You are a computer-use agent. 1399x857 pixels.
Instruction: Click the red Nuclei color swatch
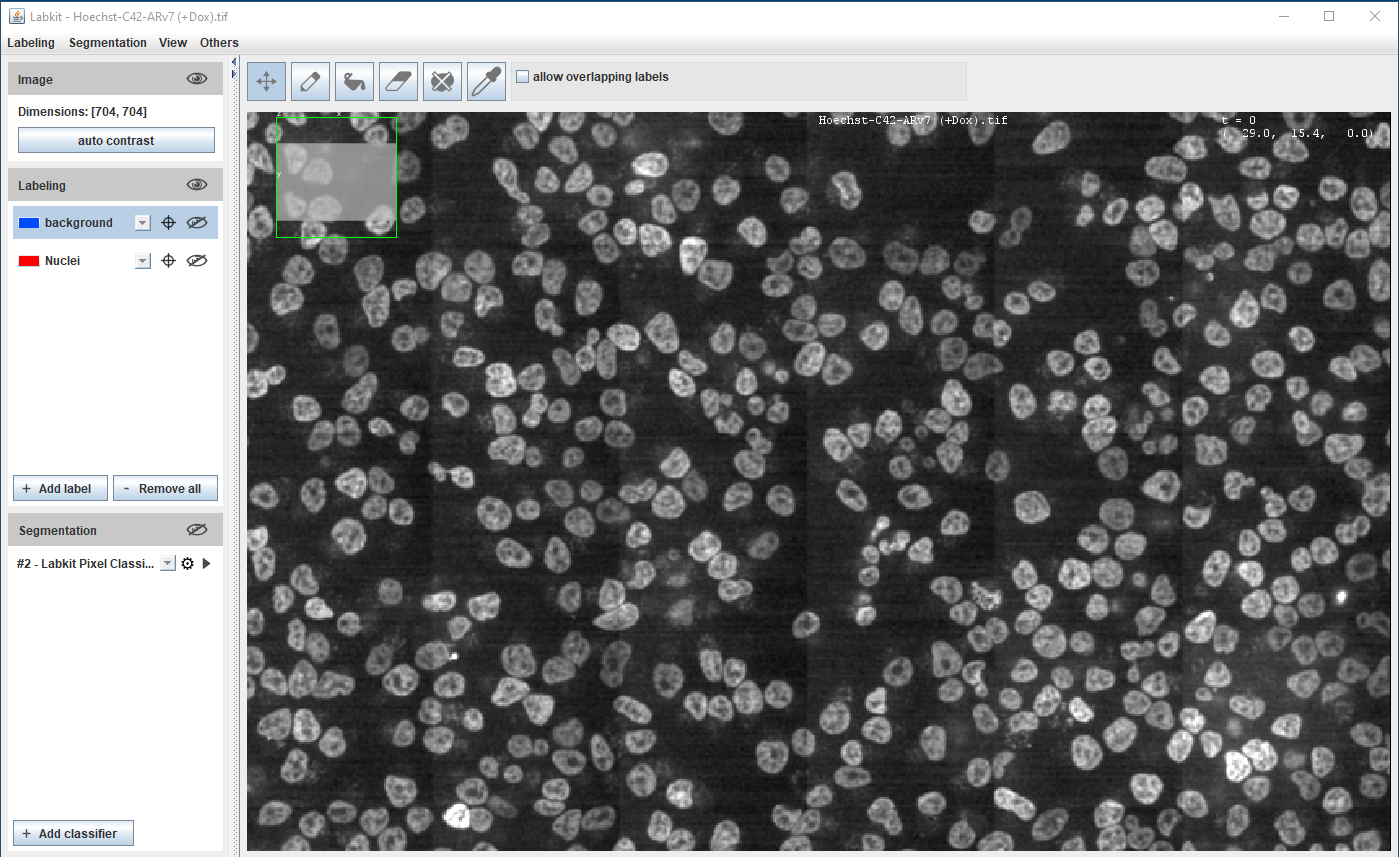point(29,261)
